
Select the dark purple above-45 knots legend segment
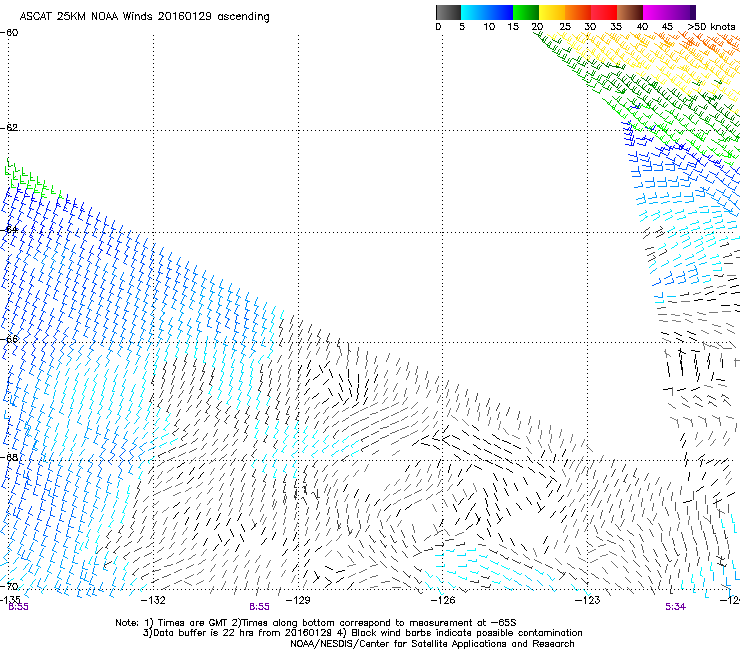[682, 12]
